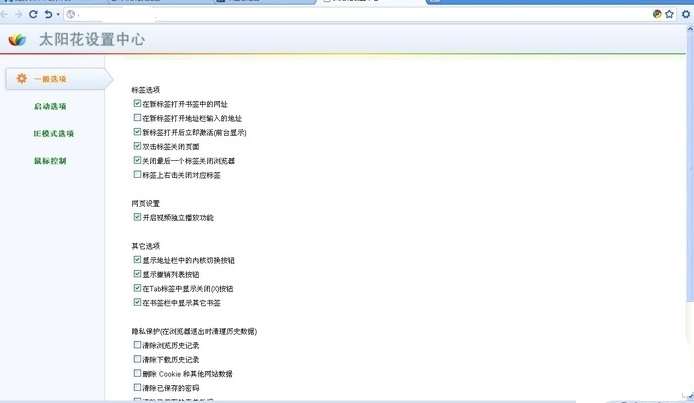This screenshot has height=403, width=694.
Task: Select 鼠标控制 in the sidebar
Action: [x=50, y=161]
